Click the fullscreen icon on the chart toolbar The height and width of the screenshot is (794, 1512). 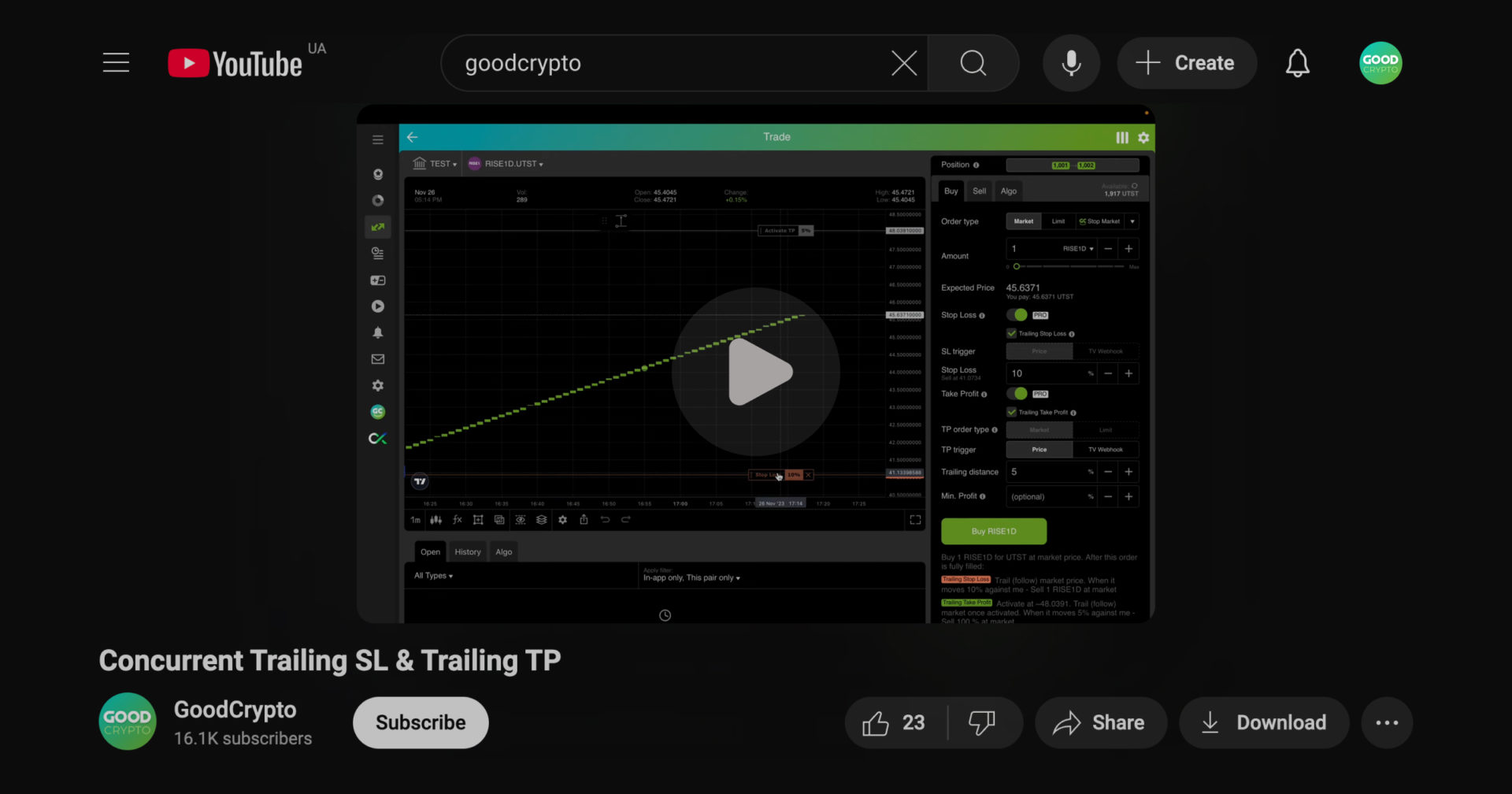(915, 520)
